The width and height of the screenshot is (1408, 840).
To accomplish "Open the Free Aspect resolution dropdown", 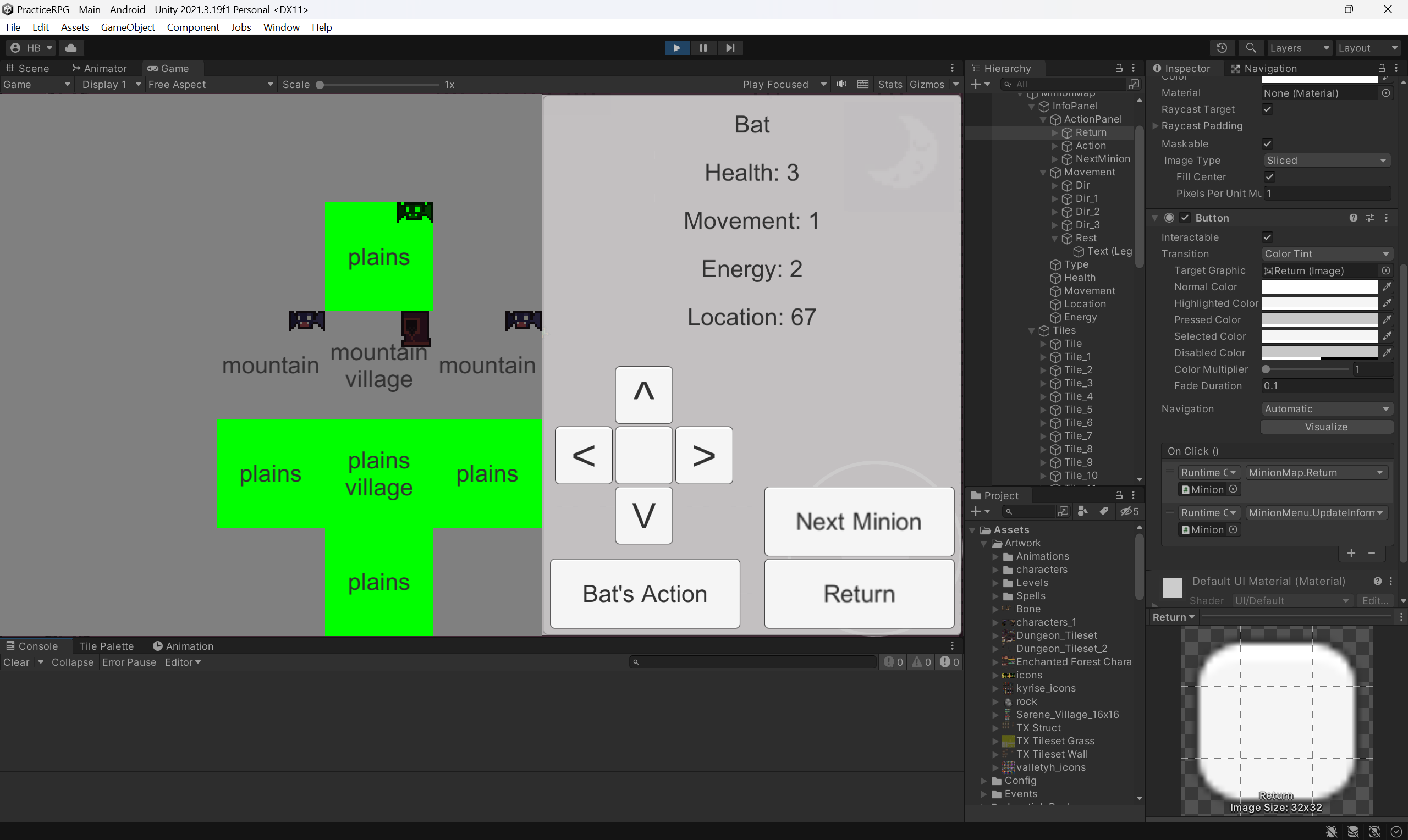I will (x=211, y=84).
